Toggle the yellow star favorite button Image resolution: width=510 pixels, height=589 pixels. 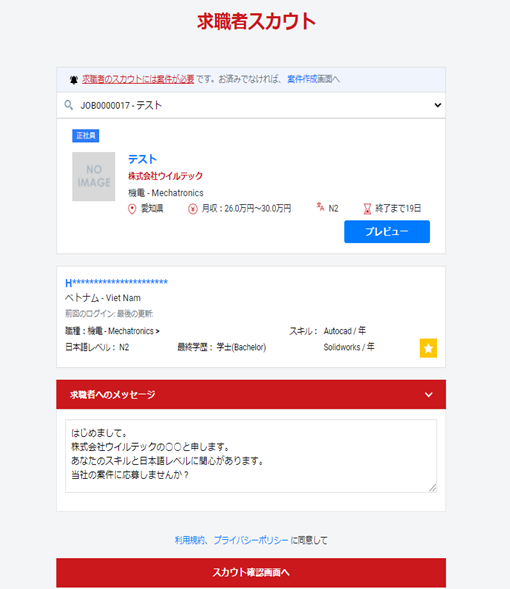428,348
